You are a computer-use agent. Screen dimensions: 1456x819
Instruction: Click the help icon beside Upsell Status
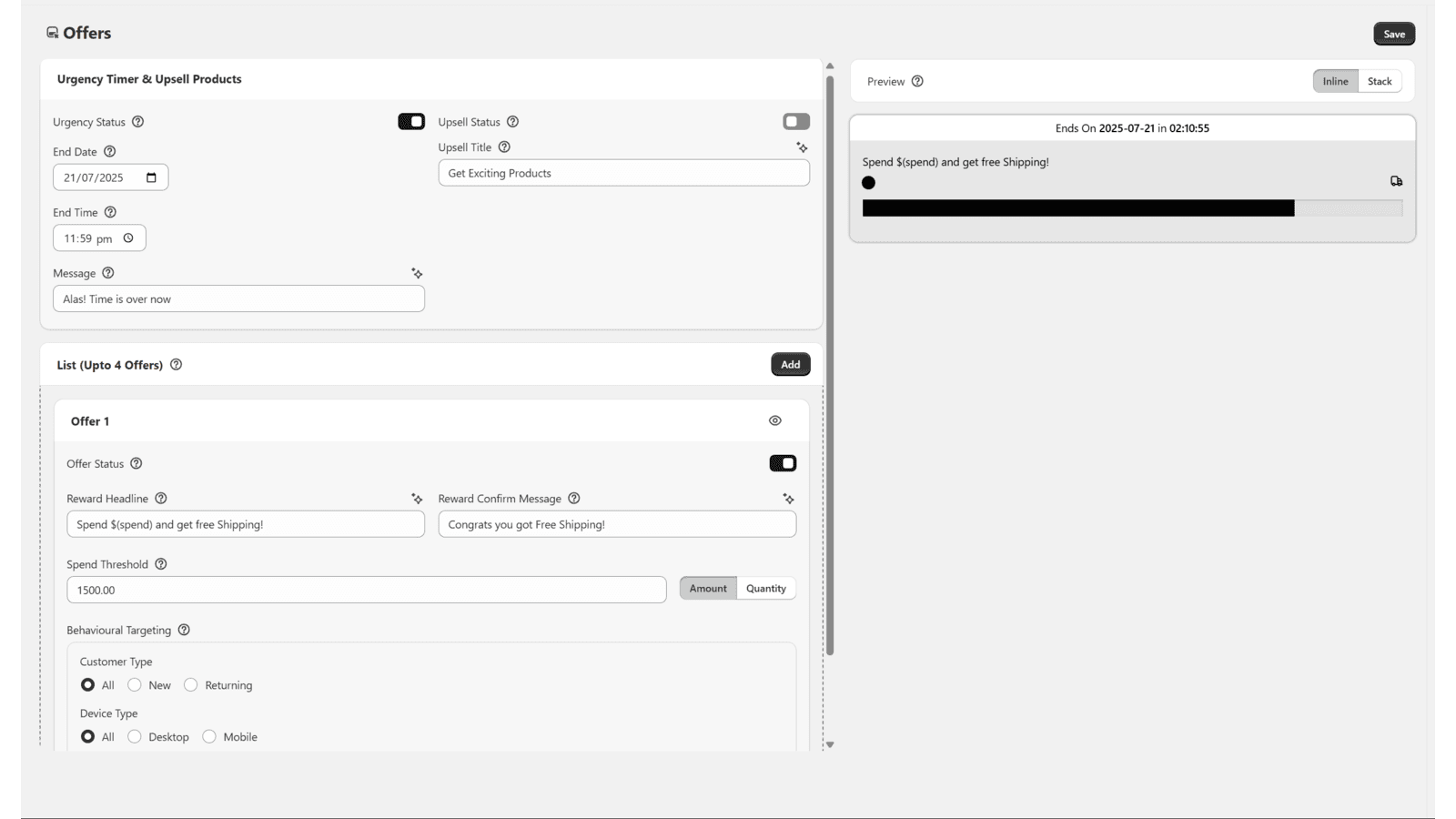point(512,122)
